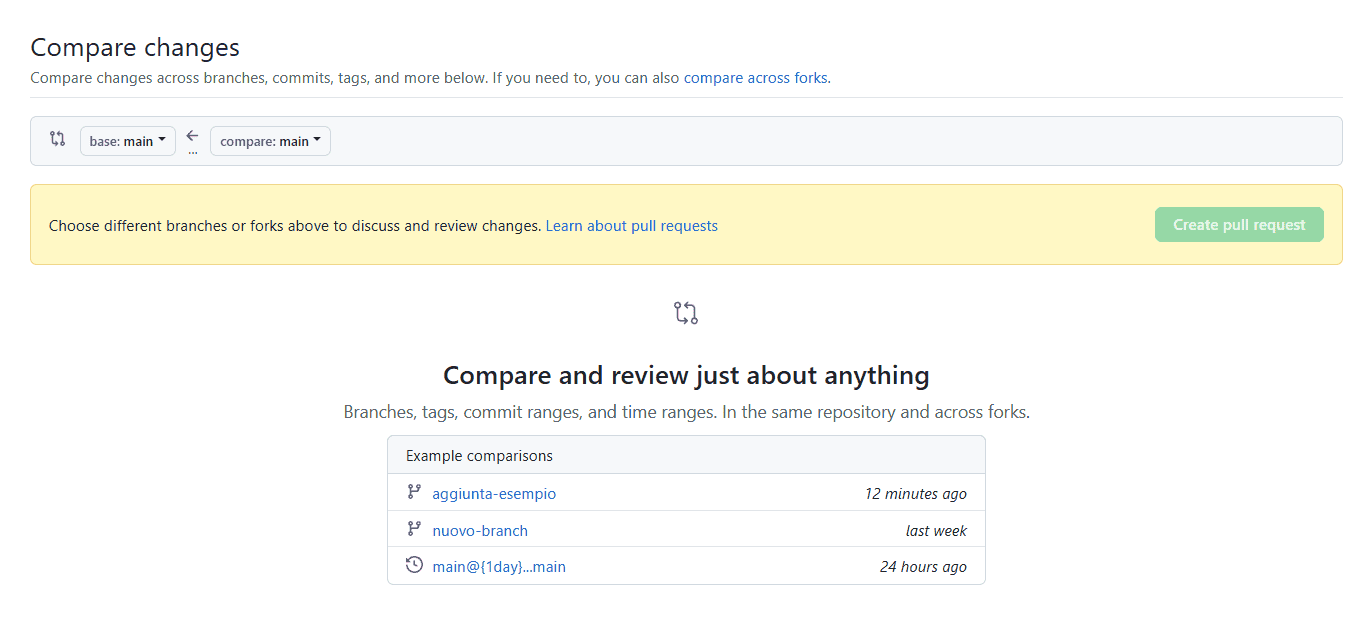Click the branch icon beside nuovo-branch
Screen dimensions: 1369x642
tap(414, 529)
